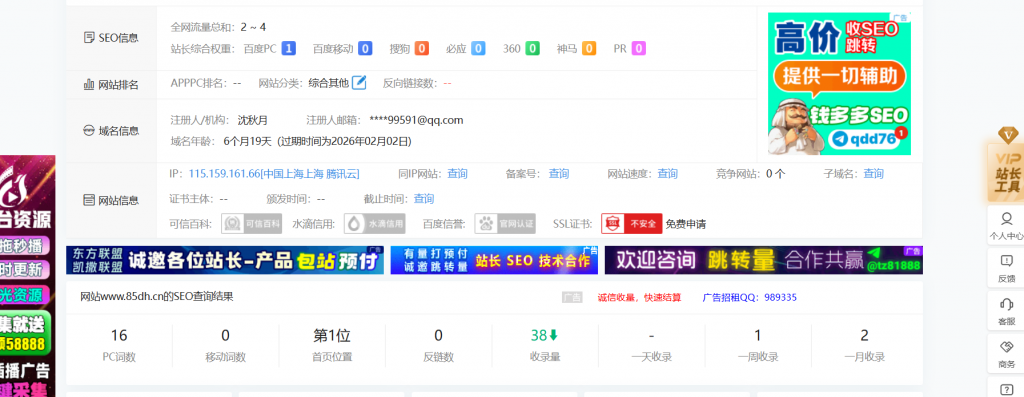The height and width of the screenshot is (397, 1024).
Task: Click 首页位置 value 第1位
Action: coord(332,336)
